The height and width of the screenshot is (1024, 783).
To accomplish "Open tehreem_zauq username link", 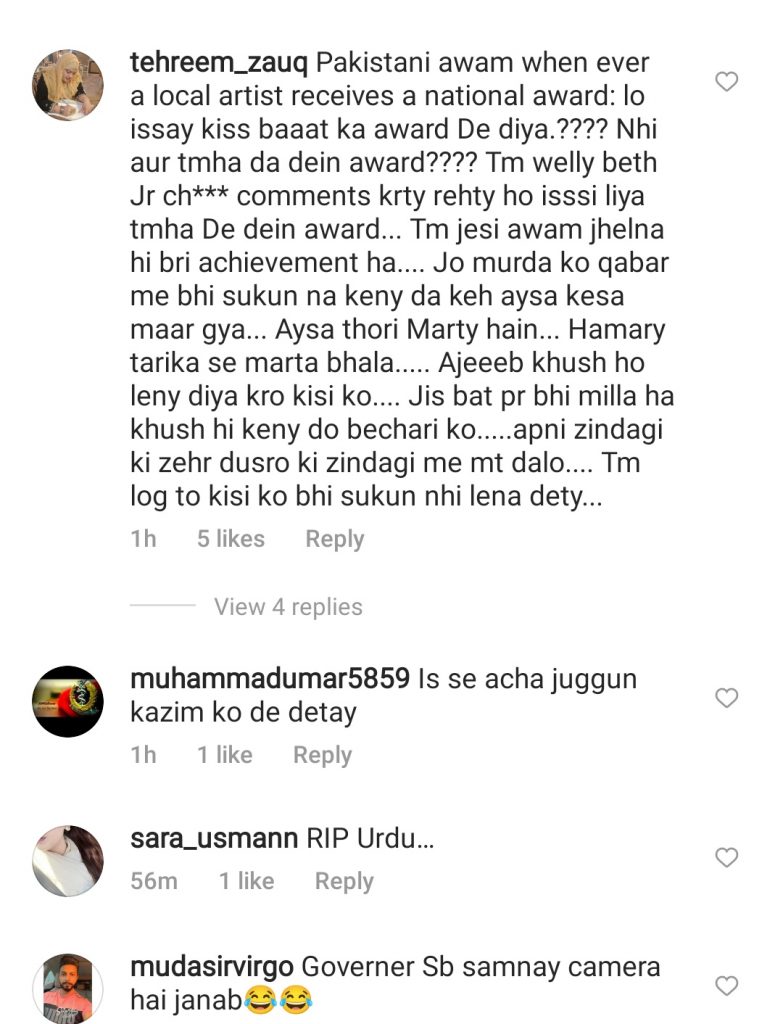I will 219,64.
